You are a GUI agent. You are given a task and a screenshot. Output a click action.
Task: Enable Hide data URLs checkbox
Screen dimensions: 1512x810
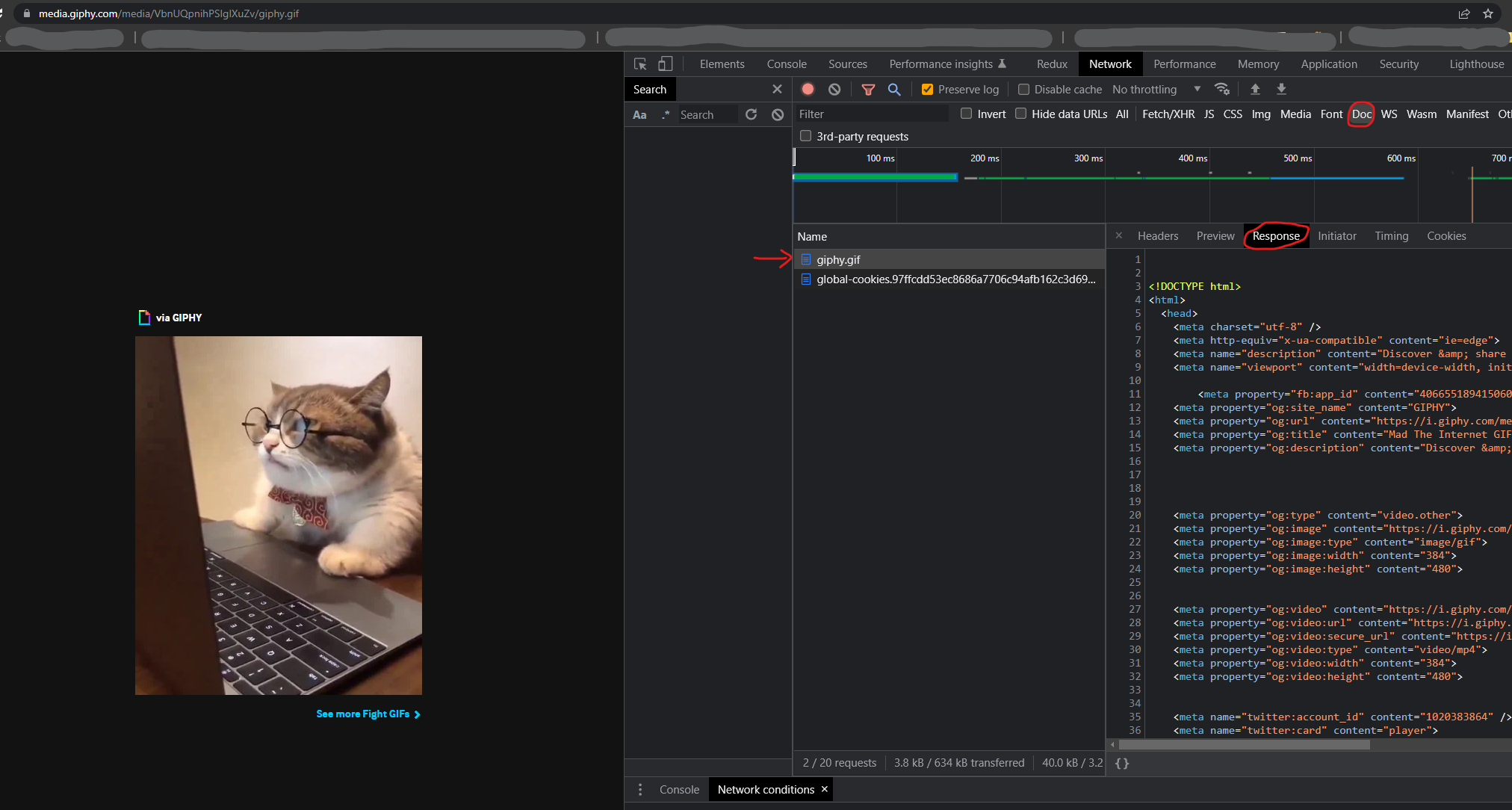pos(1020,114)
